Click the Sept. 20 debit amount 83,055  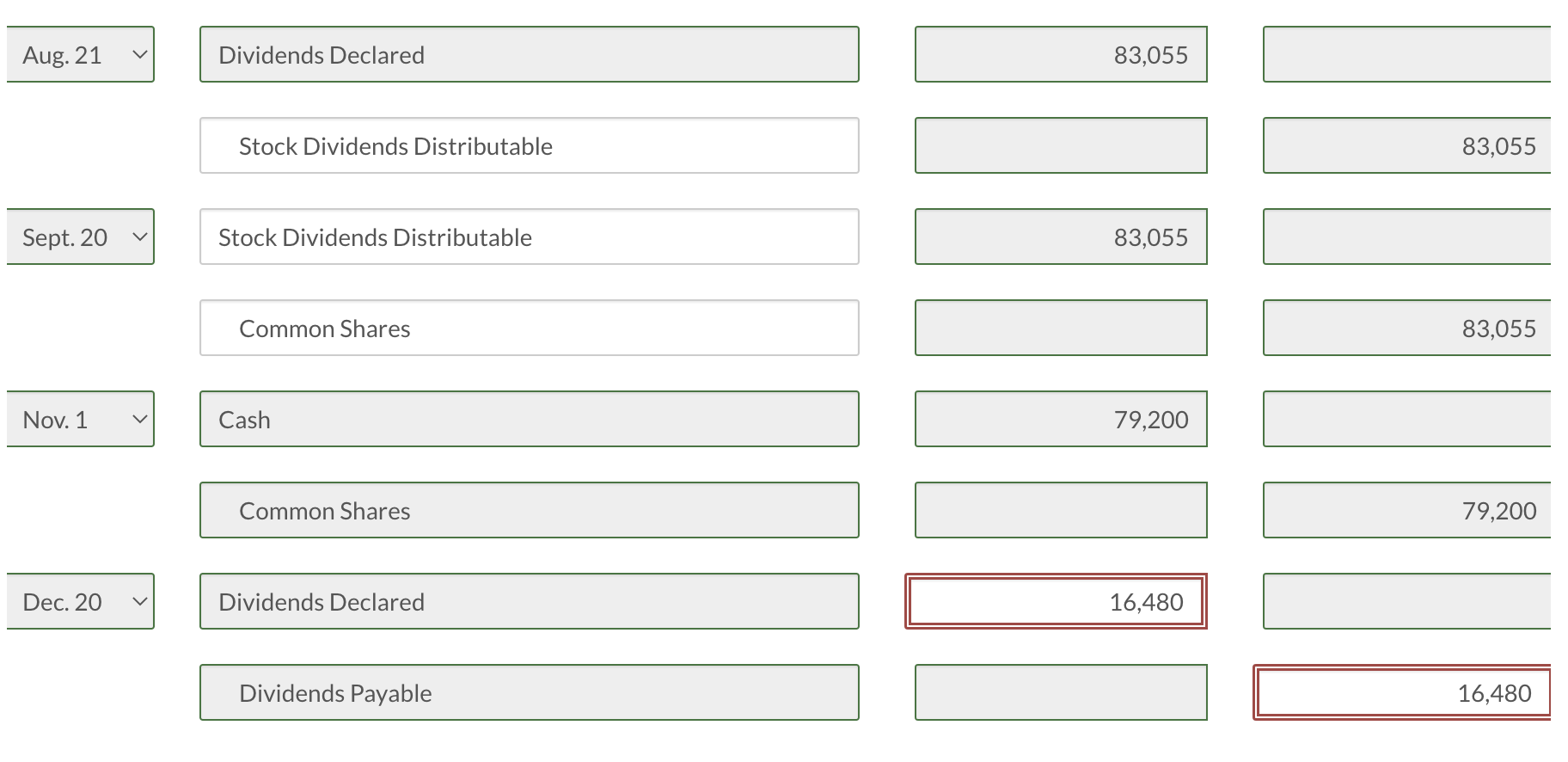tap(1062, 237)
